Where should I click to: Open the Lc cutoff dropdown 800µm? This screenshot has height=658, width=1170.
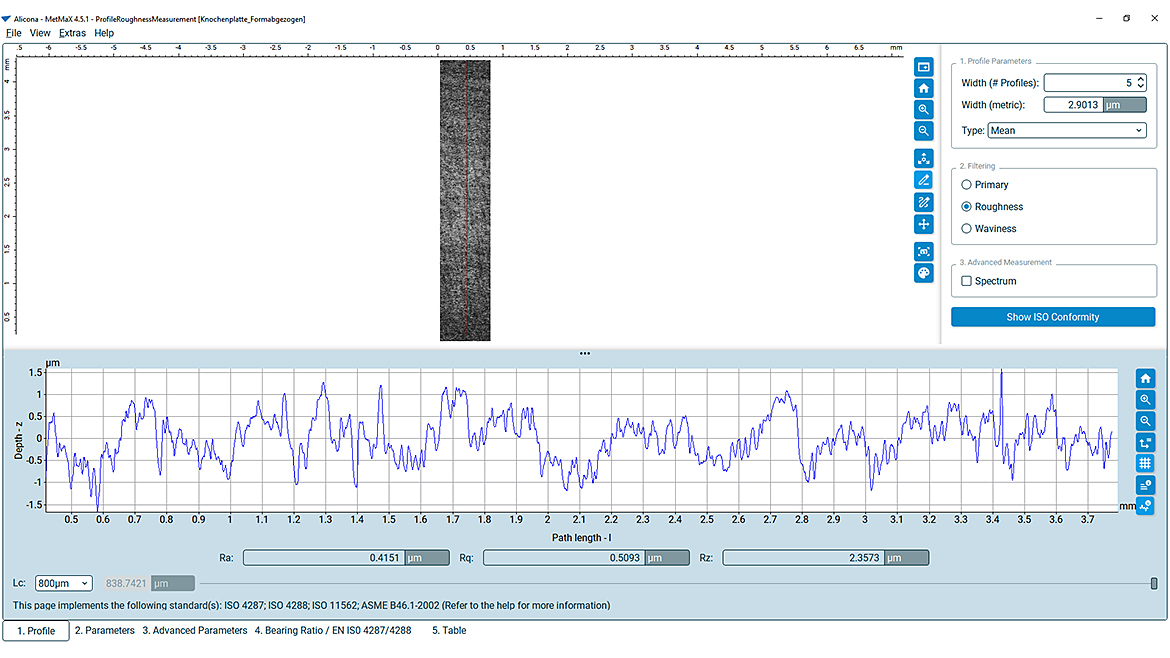pos(63,583)
